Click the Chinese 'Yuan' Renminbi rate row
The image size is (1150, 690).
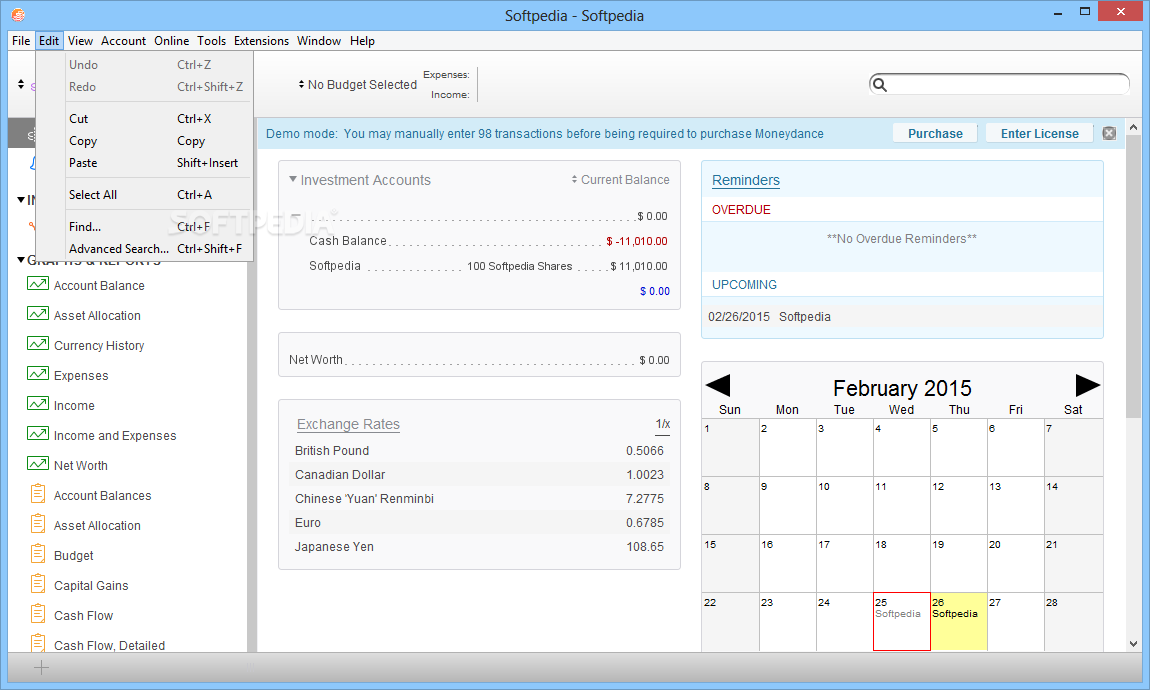pos(479,499)
